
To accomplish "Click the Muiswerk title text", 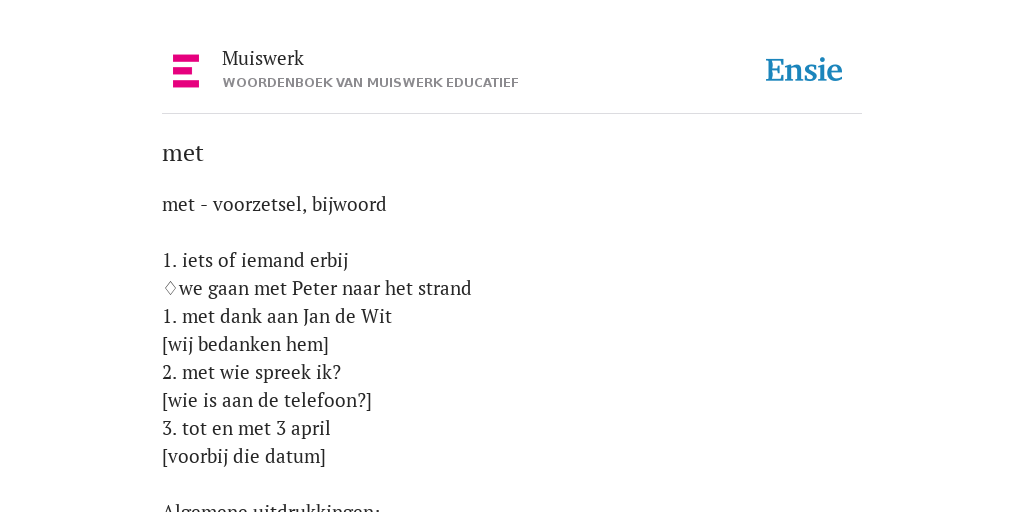I will point(263,58).
